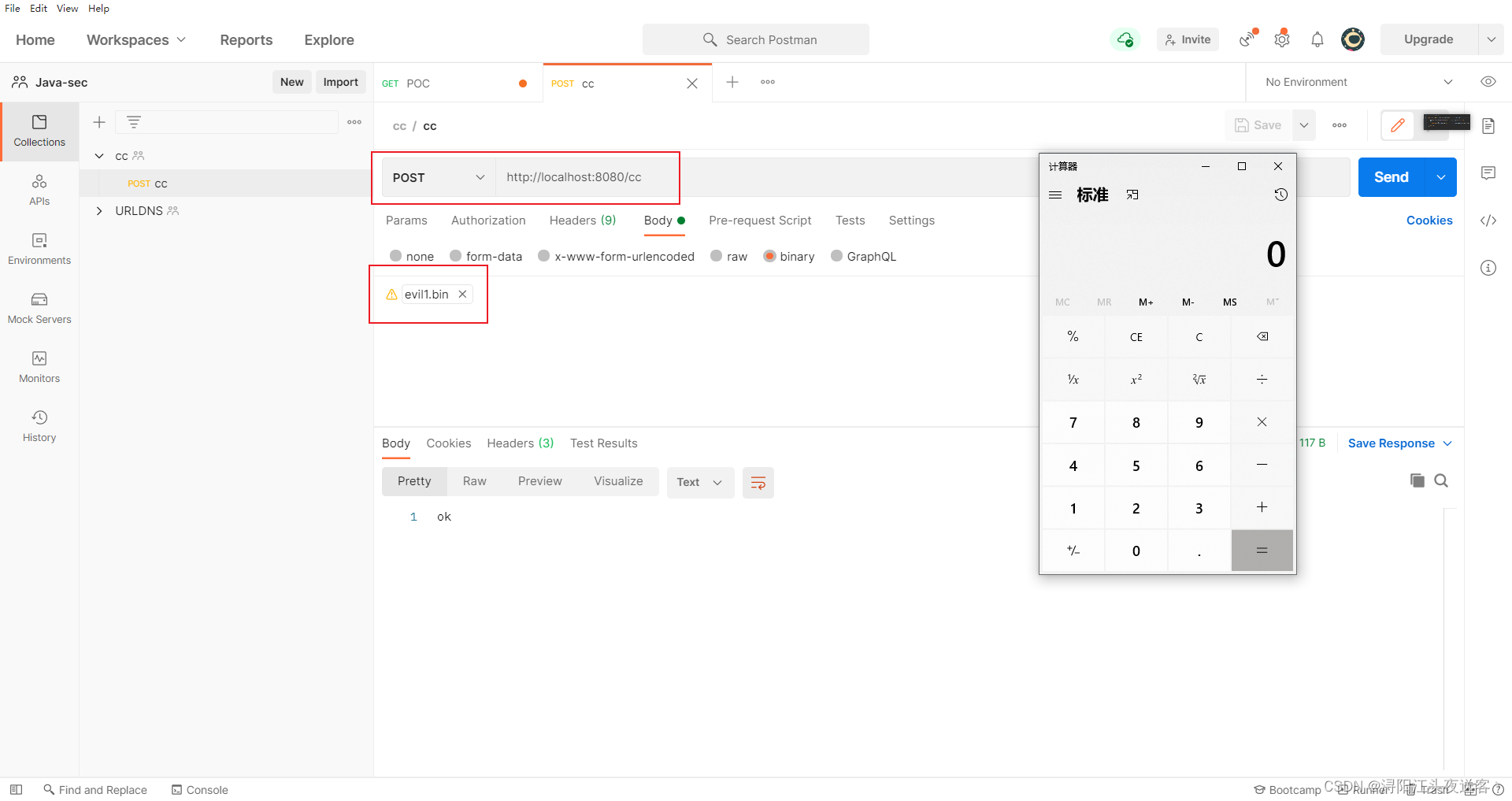Open Monitors in sidebar
Image resolution: width=1512 pixels, height=801 pixels.
pyautogui.click(x=39, y=368)
